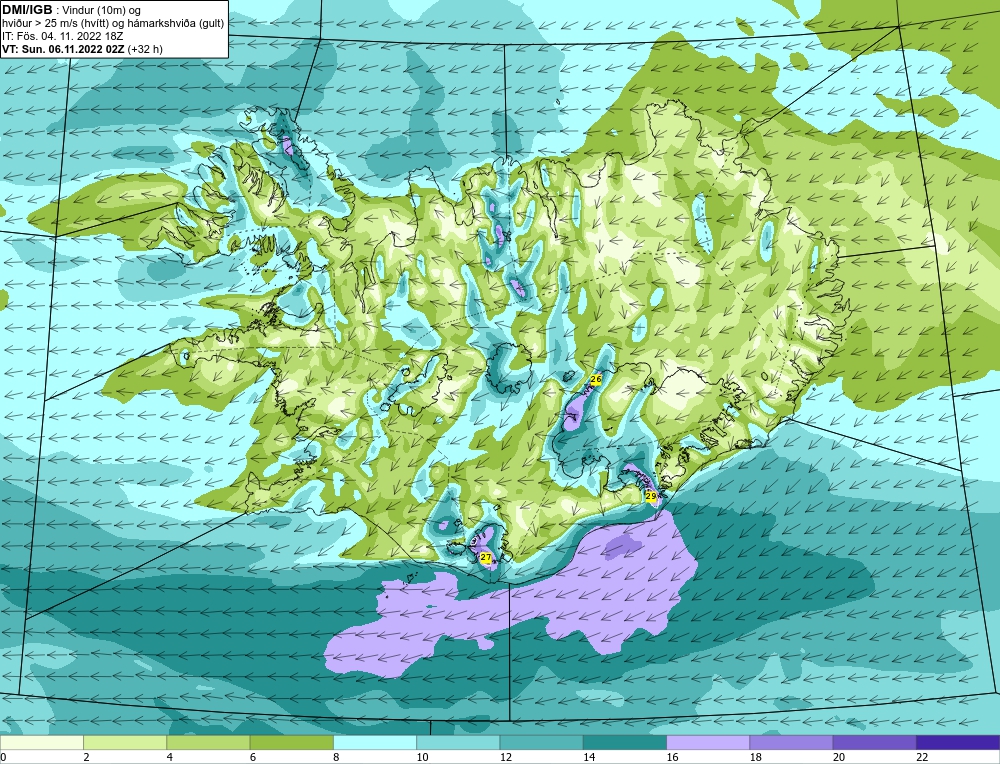1000x764 pixels.
Task: Click the 18–20 m/s purple legend swatch
Action: 791,742
